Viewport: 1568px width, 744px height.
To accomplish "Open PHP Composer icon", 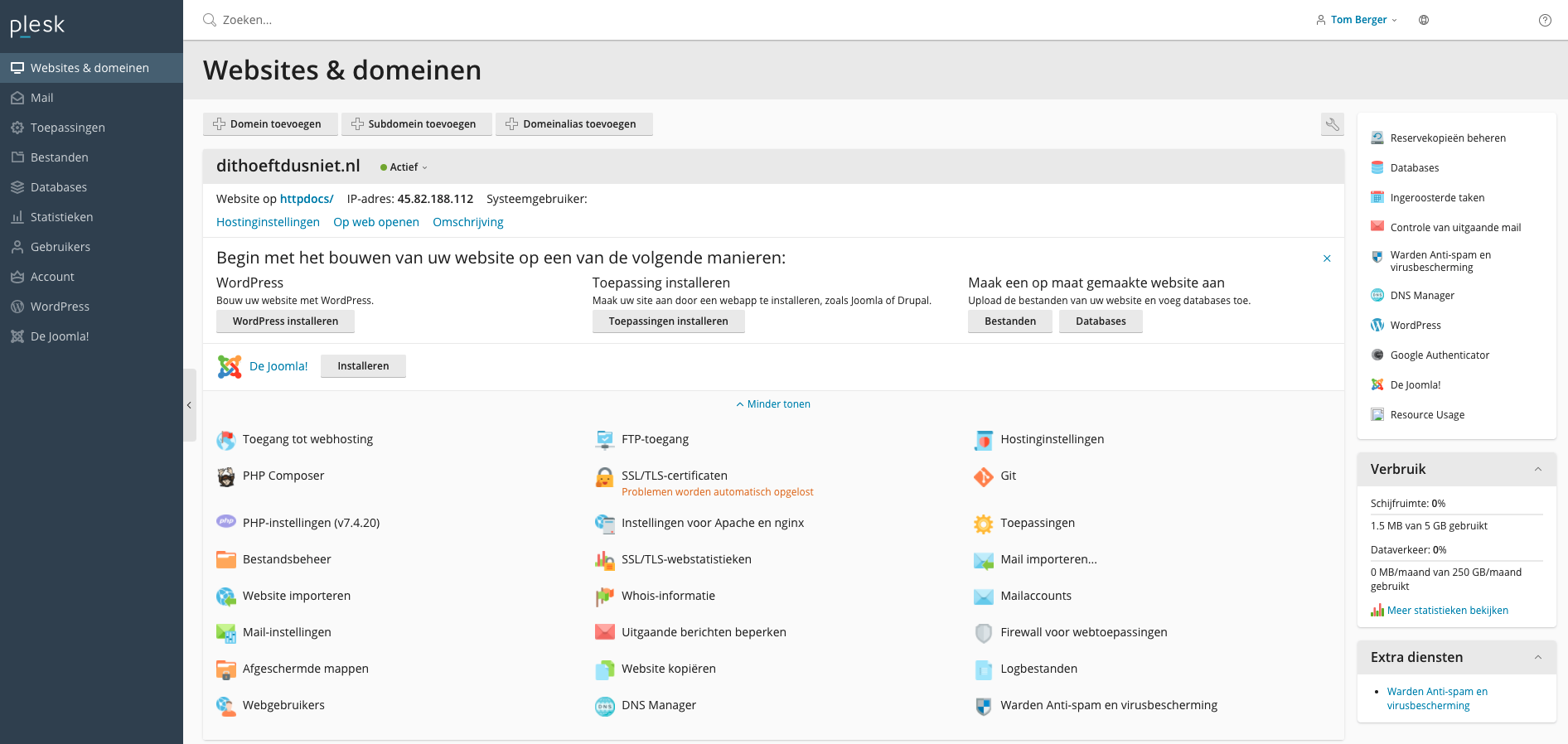I will coord(226,476).
